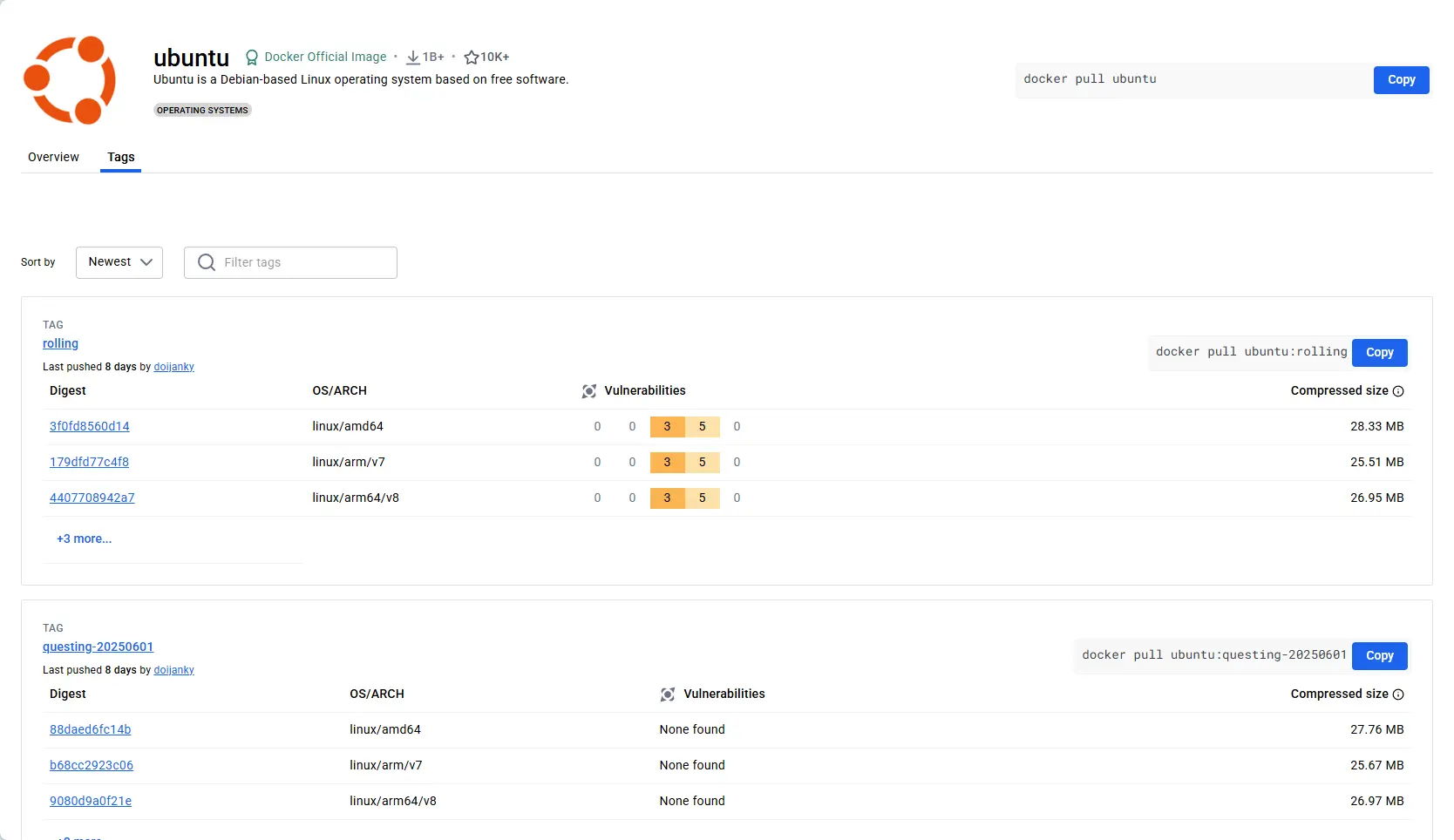Screen dimensions: 1454x840
Task: Open the questing-20250601 tag link
Action: click(x=98, y=647)
